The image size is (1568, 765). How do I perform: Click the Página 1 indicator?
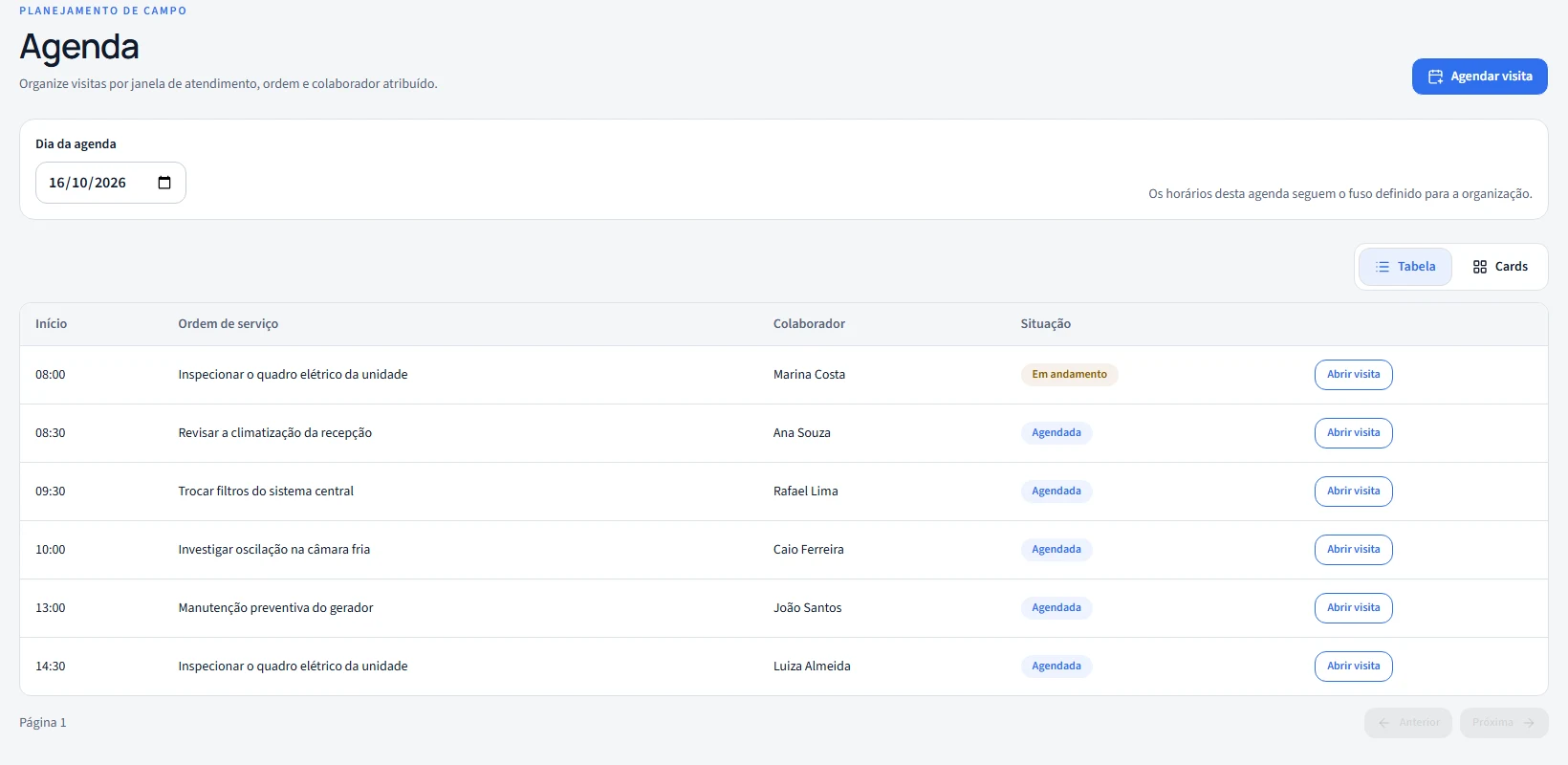pyautogui.click(x=43, y=723)
